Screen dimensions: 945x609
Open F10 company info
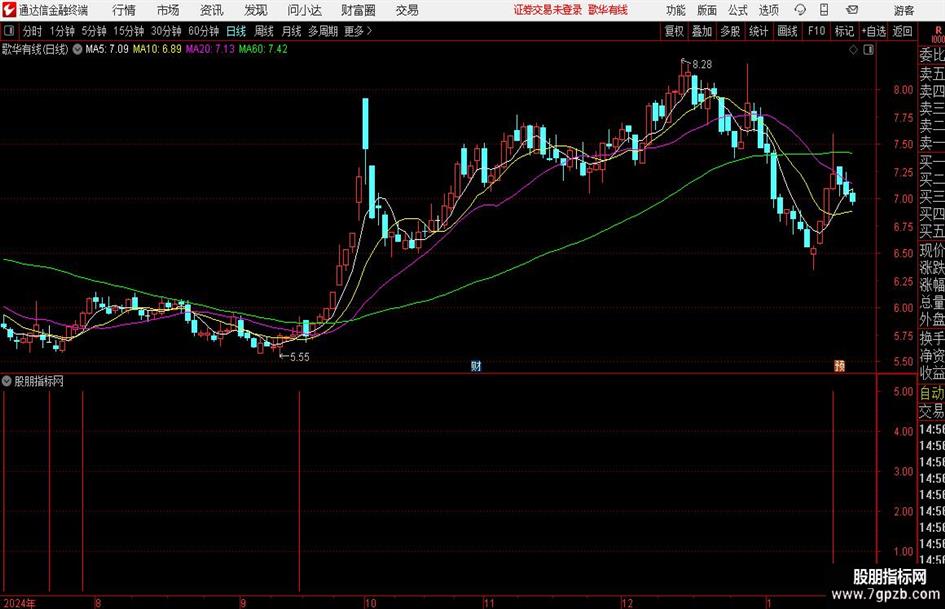pos(816,31)
